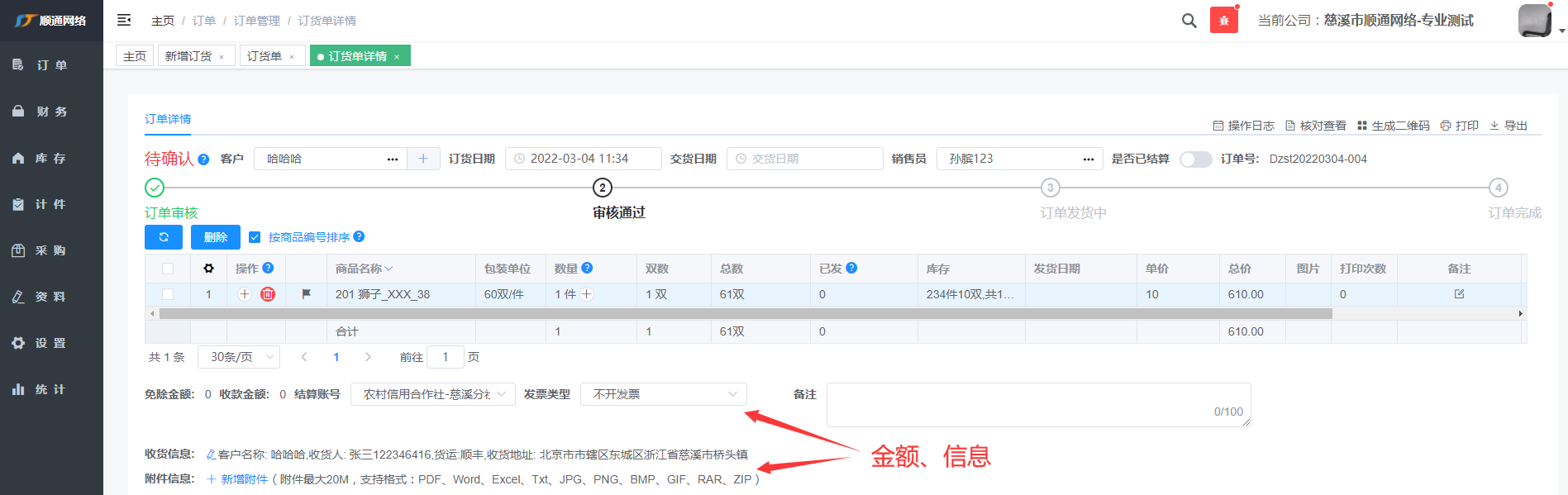This screenshot has height=495, width=1568.
Task: Click the red bug report icon
Action: click(1223, 21)
